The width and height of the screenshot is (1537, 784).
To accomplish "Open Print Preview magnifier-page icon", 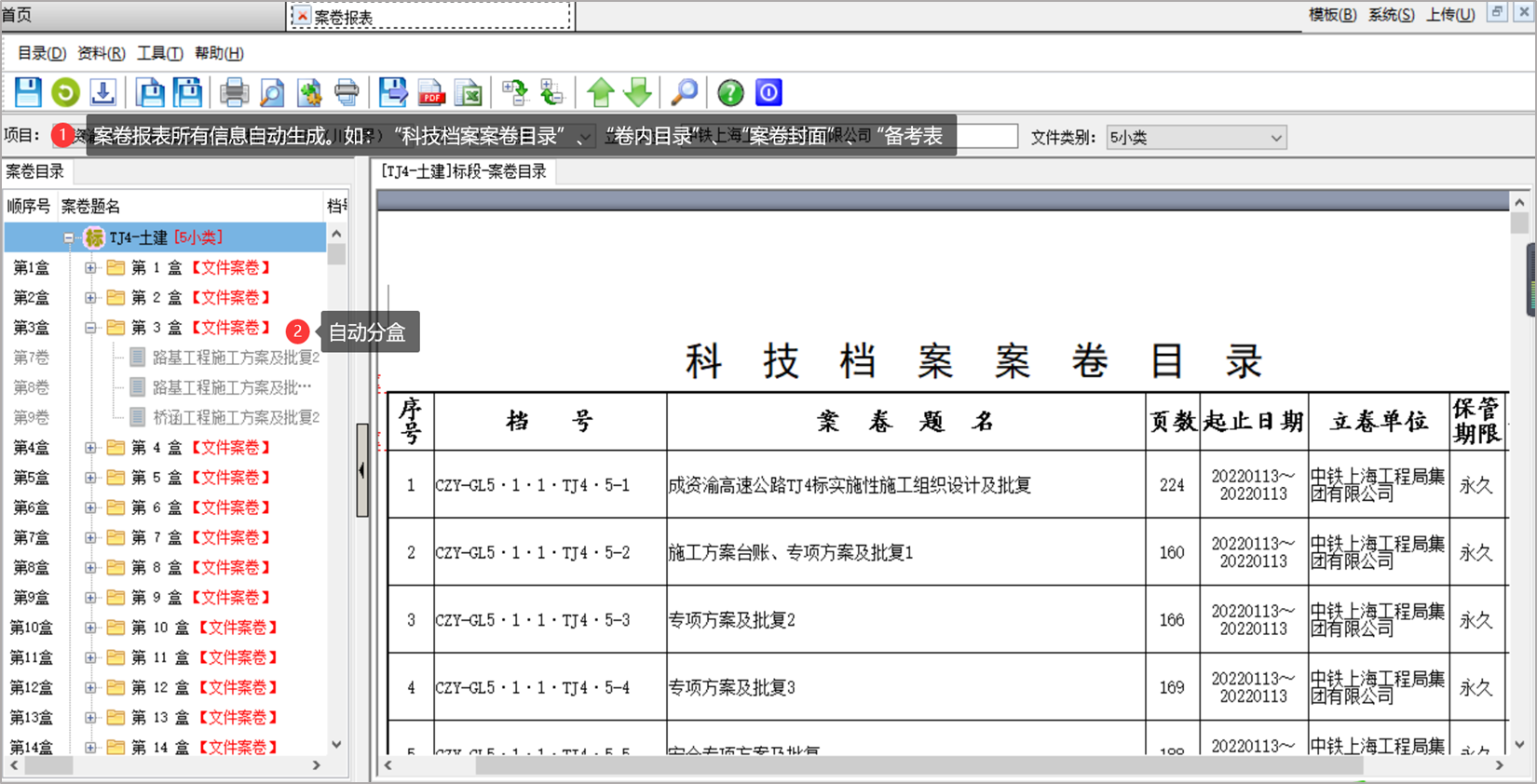I will 271,92.
